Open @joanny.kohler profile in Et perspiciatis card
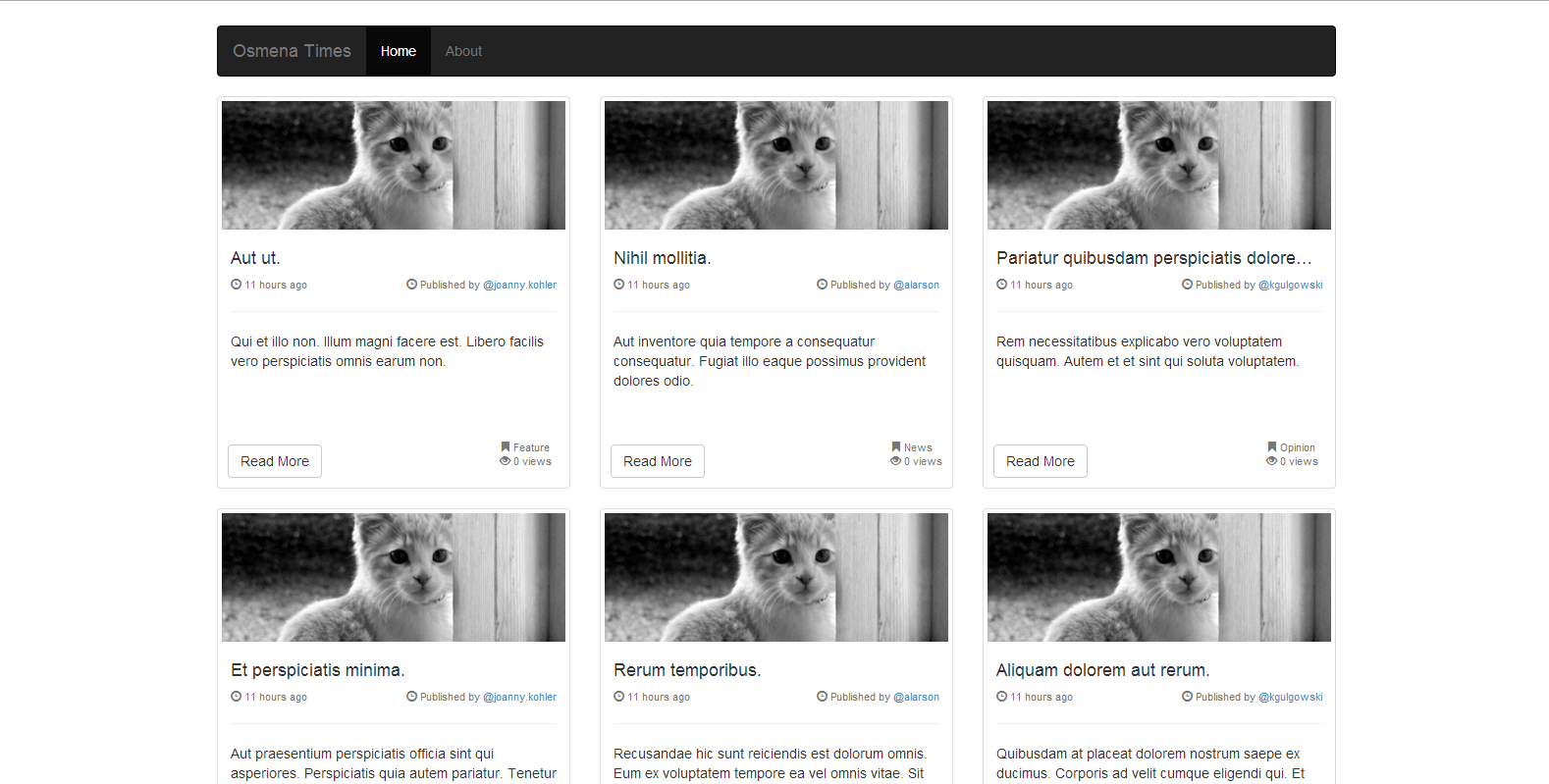Viewport: 1549px width, 784px height. [519, 697]
